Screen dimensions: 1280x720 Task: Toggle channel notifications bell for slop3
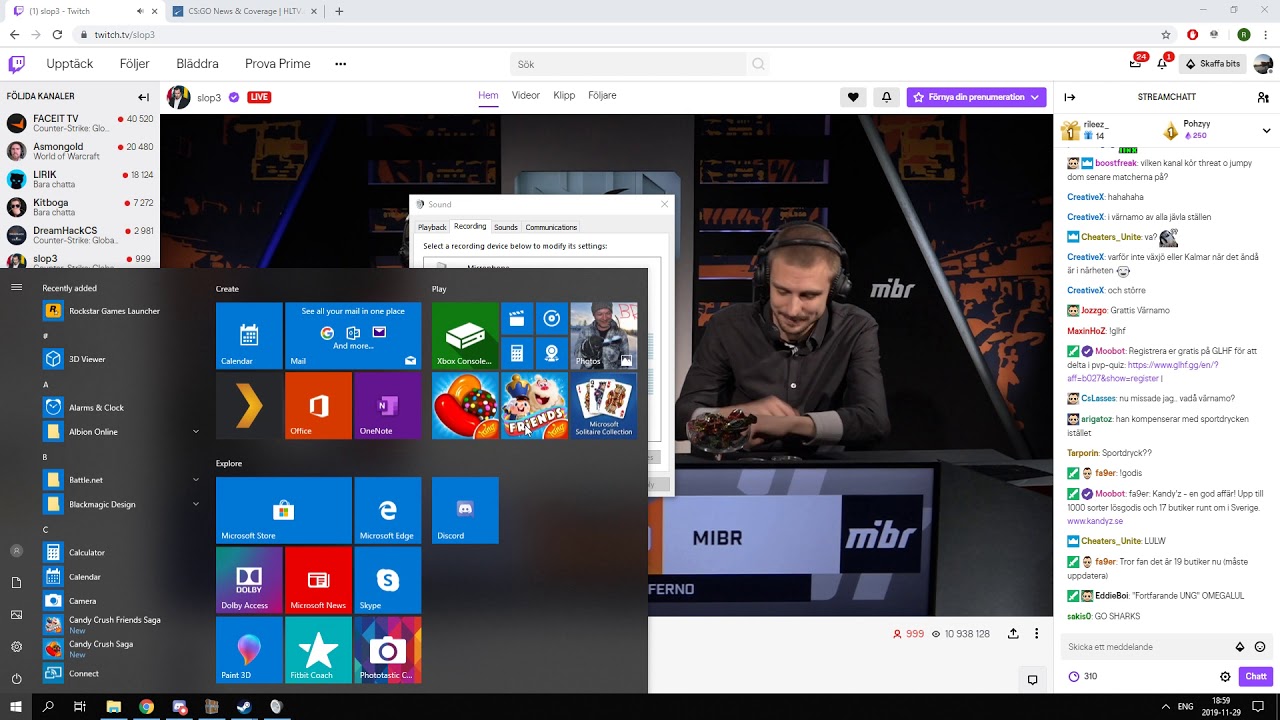tap(886, 97)
